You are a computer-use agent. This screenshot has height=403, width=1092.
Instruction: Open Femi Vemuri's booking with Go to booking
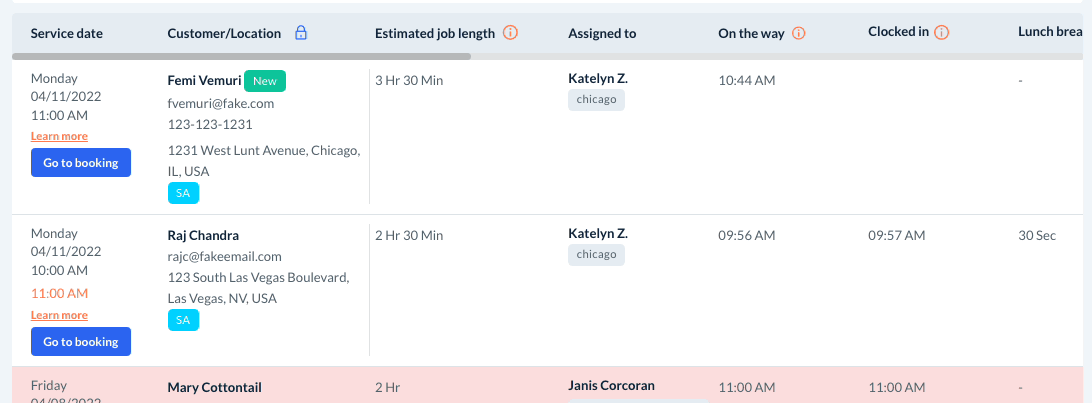(x=80, y=162)
